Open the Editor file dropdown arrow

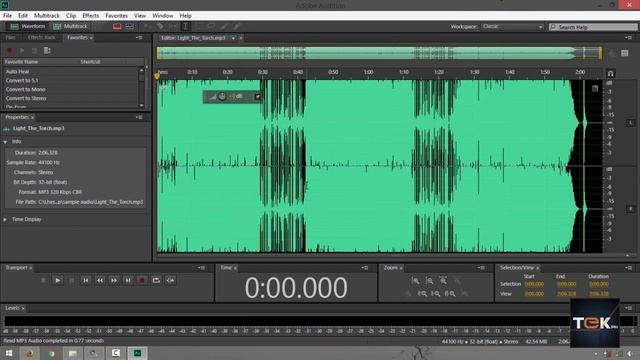click(x=233, y=38)
